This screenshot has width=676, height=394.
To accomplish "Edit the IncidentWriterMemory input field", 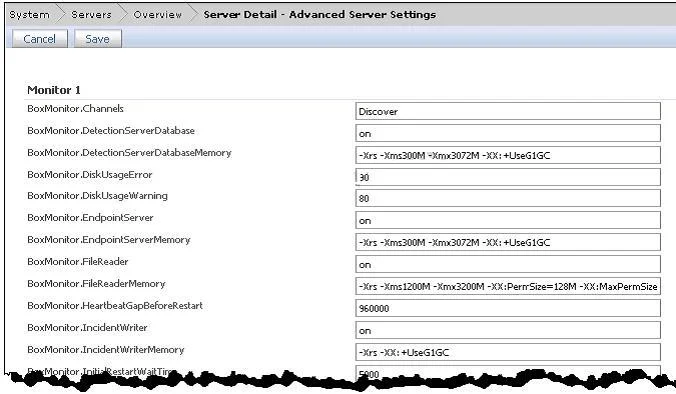I will 508,352.
